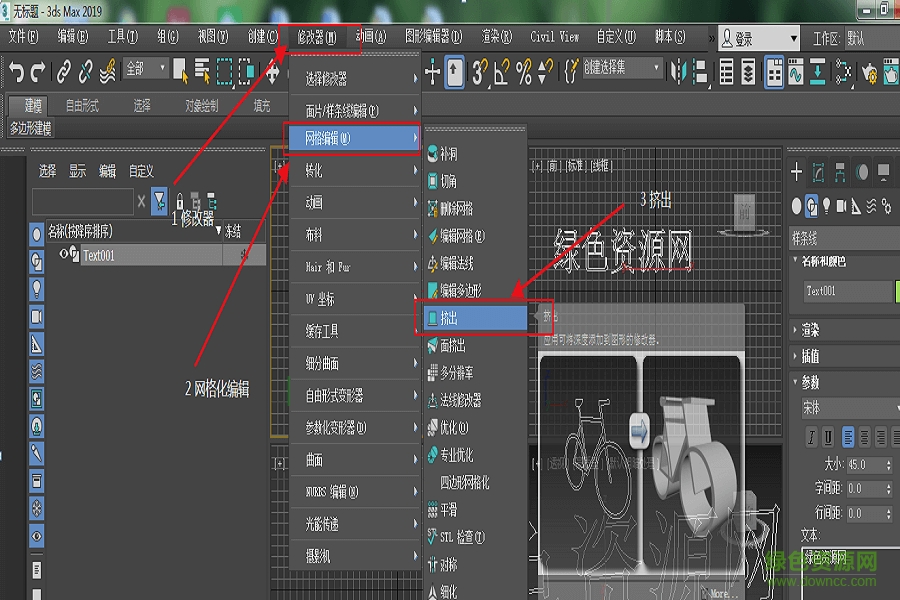Expand the 渲染 rollout
This screenshot has height=600, width=900.
(810, 329)
